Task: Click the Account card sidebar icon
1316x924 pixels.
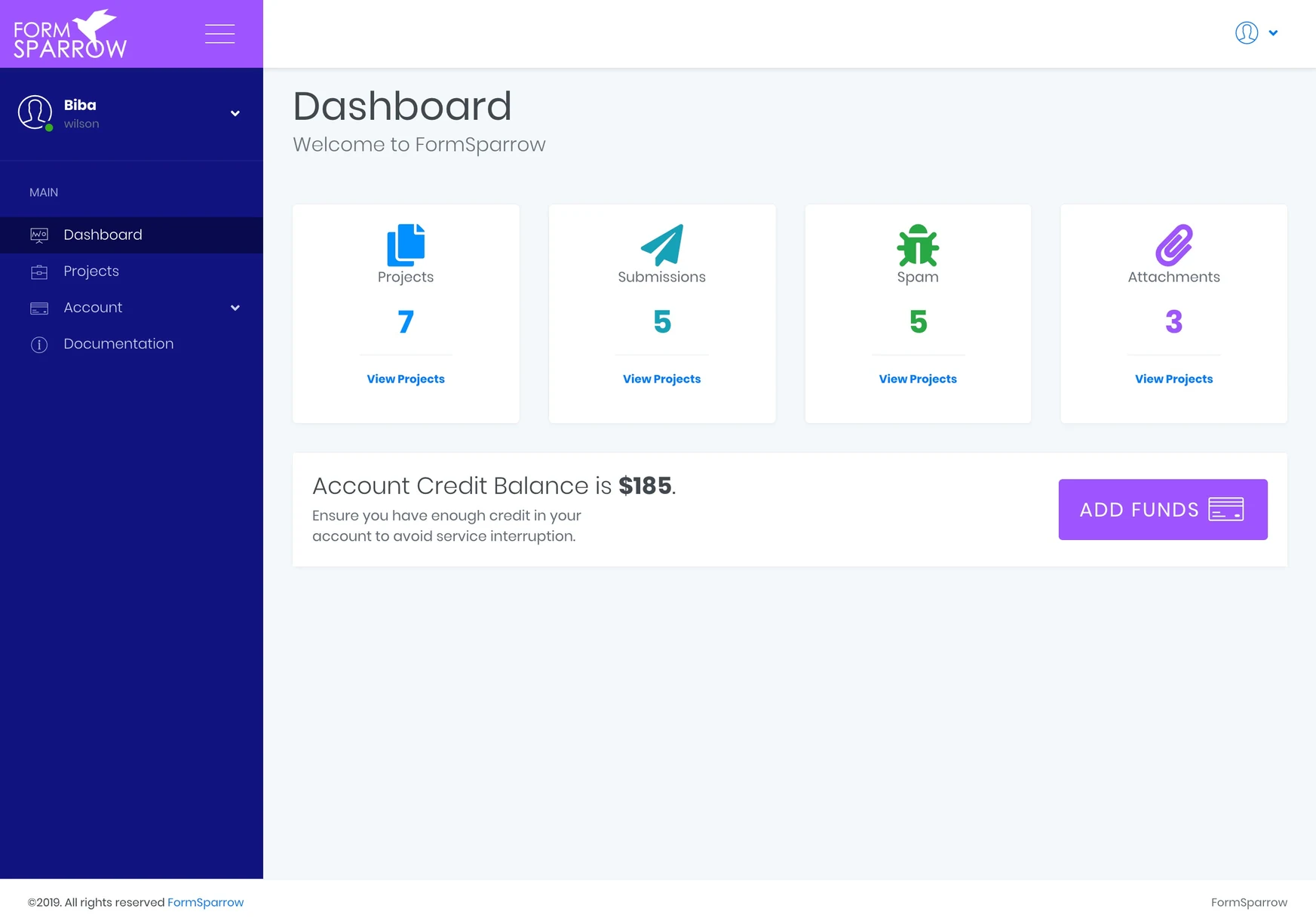Action: [39, 308]
